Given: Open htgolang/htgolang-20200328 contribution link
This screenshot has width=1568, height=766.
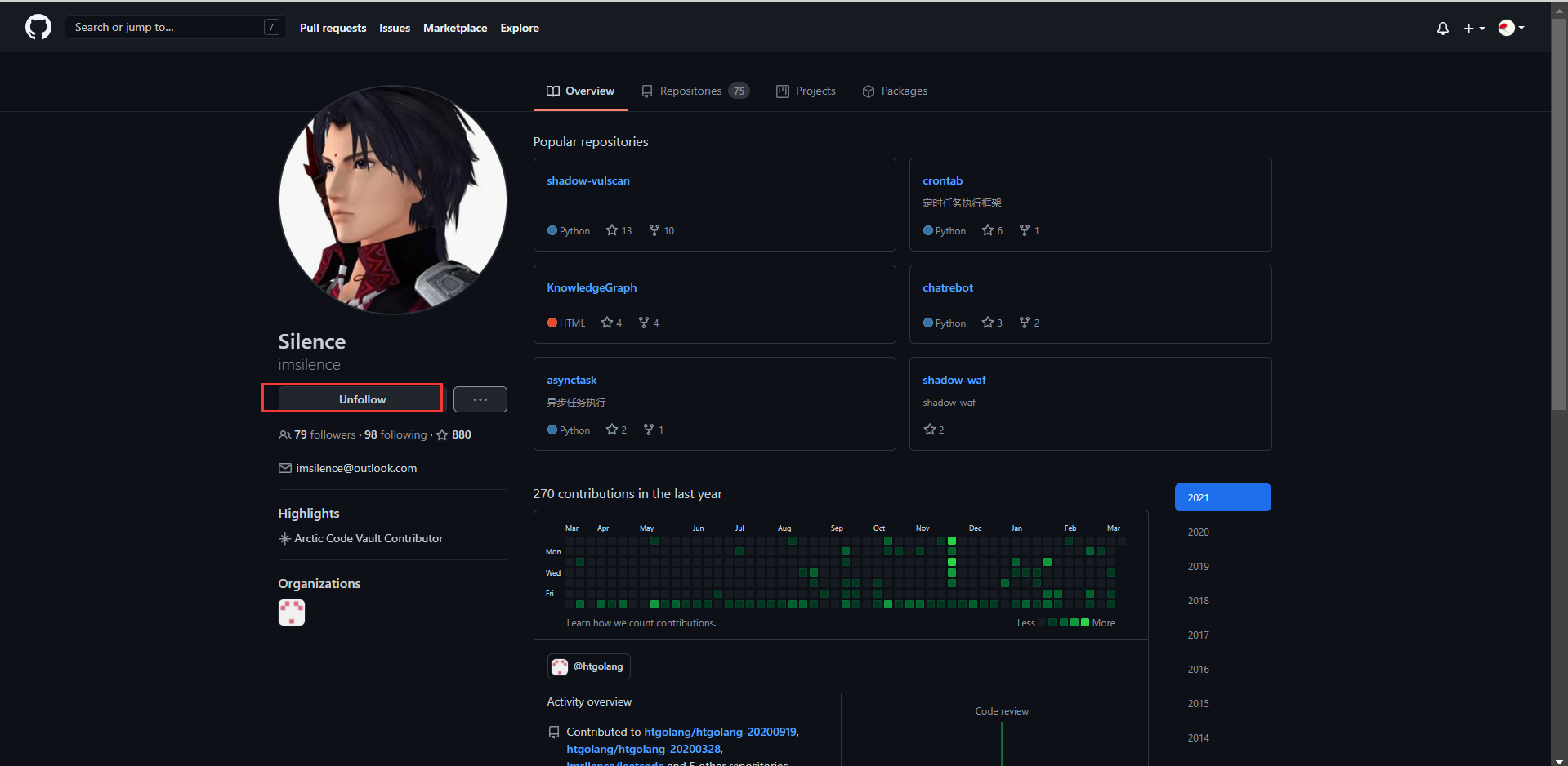Looking at the screenshot, I should click(x=644, y=749).
